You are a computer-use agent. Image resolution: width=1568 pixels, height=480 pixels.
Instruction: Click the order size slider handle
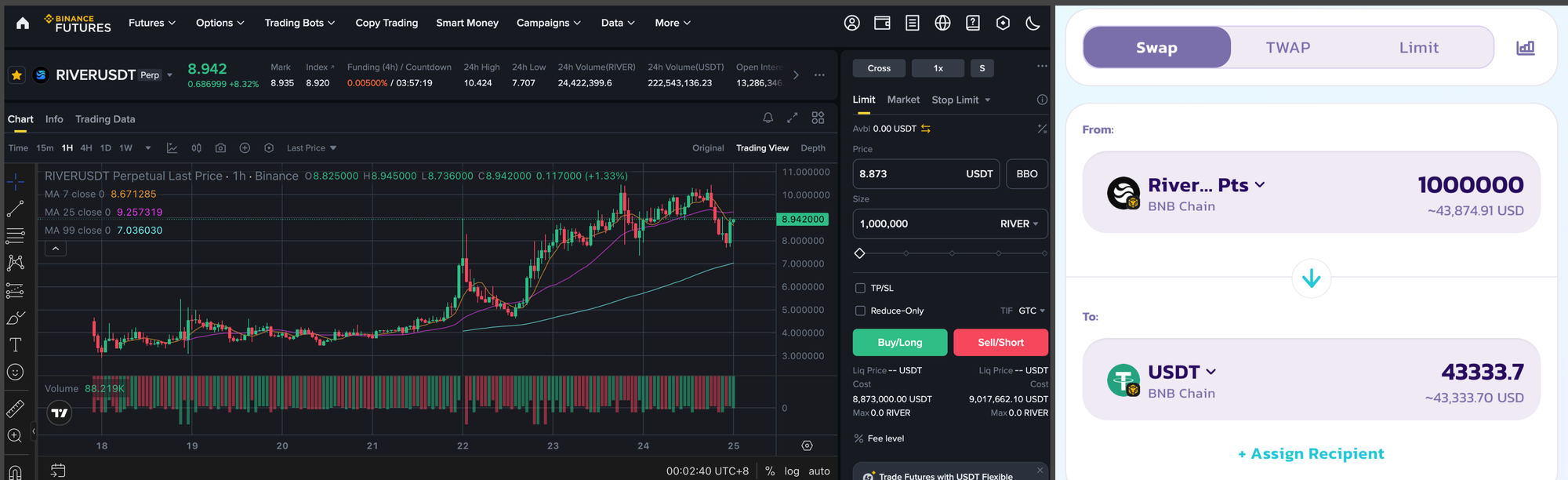click(x=860, y=253)
